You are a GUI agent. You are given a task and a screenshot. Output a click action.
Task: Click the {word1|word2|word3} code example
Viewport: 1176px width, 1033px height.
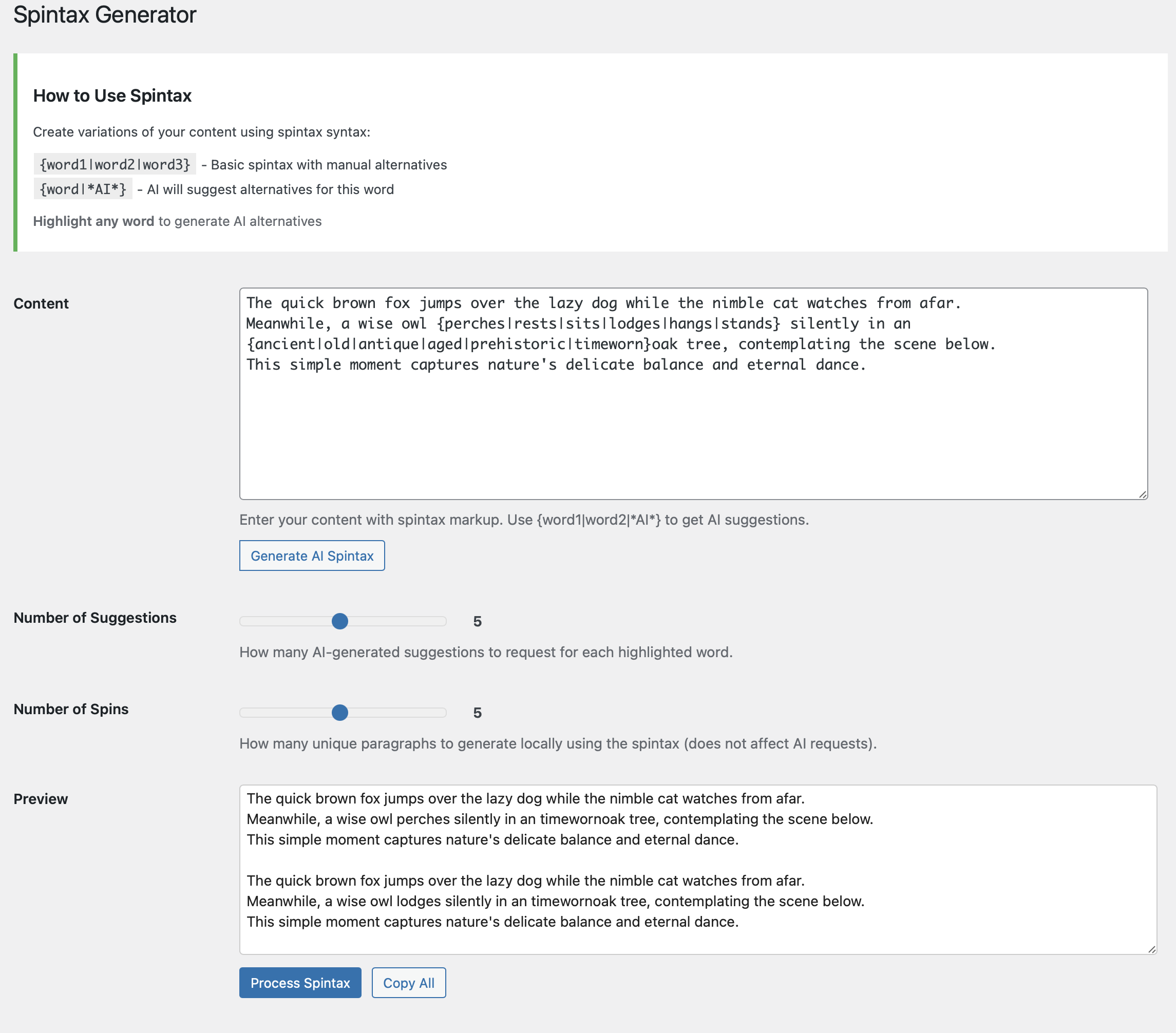(x=115, y=164)
